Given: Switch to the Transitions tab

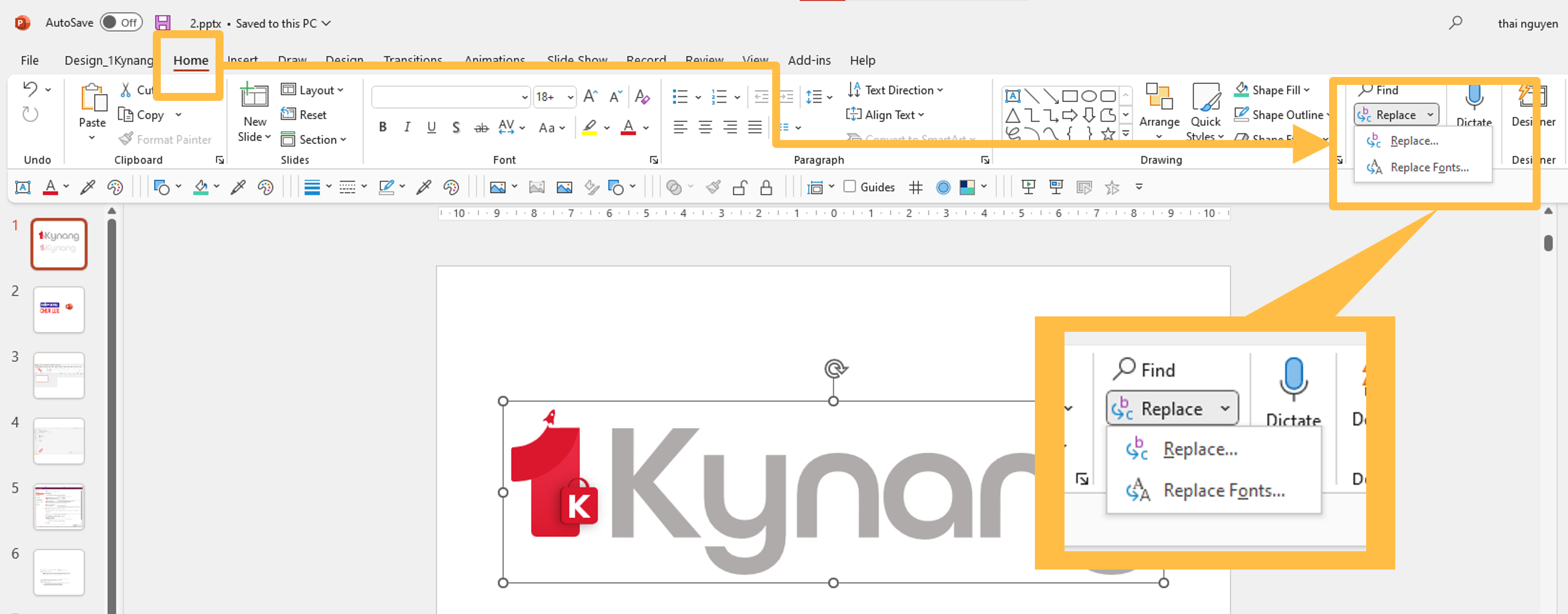Looking at the screenshot, I should coord(413,59).
